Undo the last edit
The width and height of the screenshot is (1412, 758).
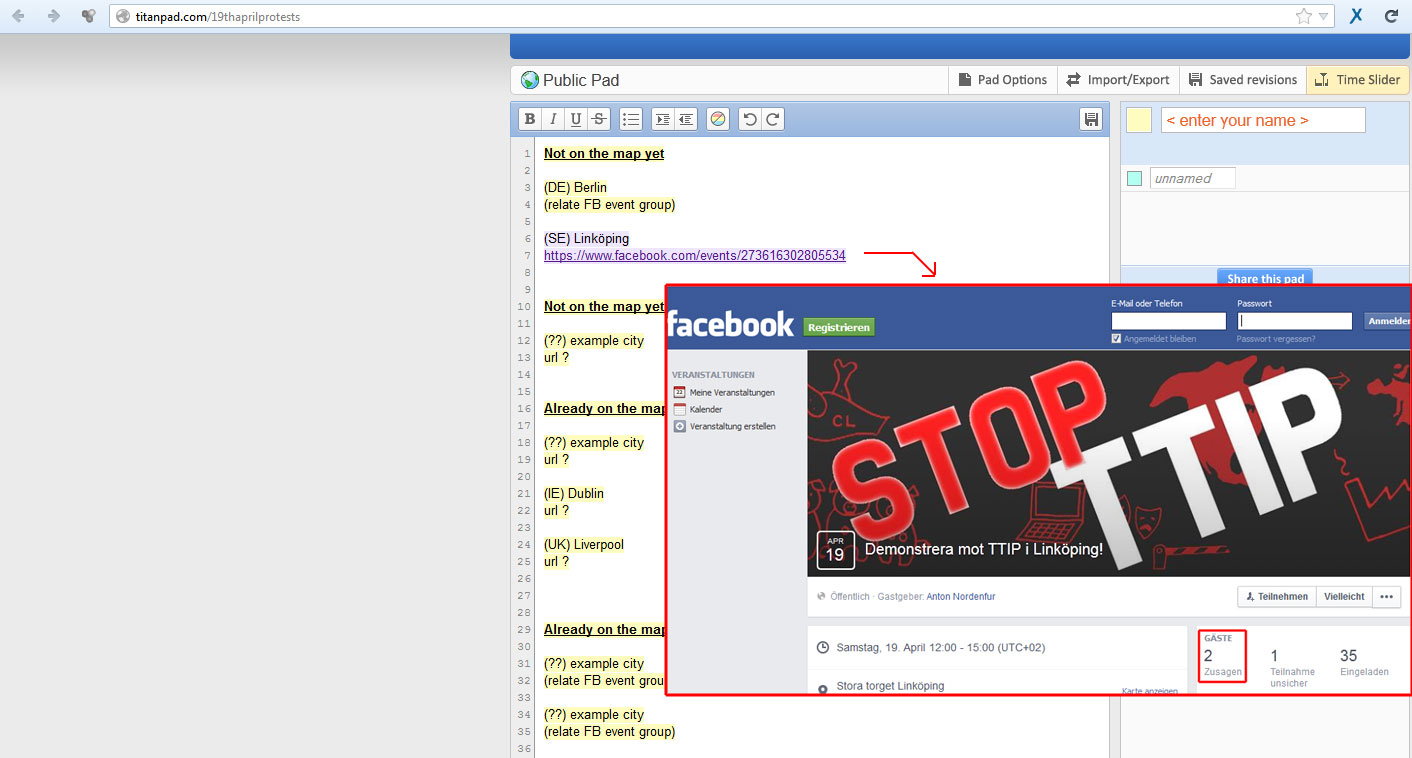750,120
